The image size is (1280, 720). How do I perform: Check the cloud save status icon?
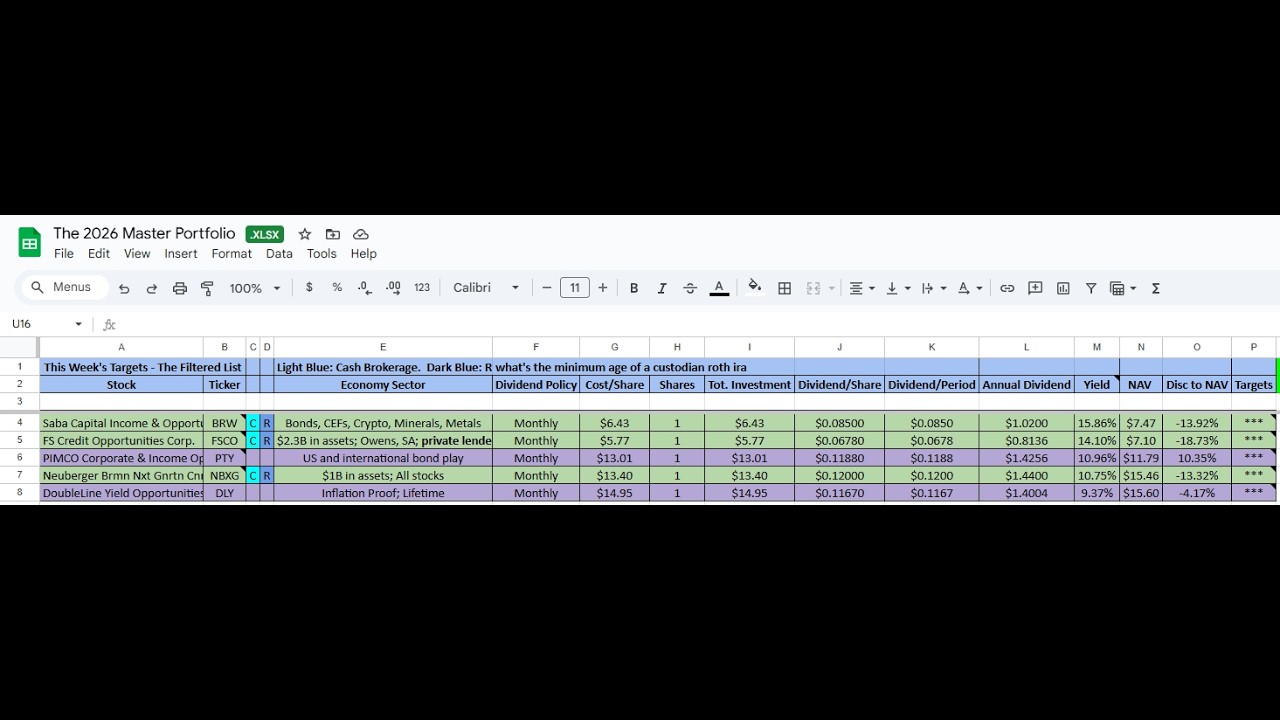click(361, 234)
